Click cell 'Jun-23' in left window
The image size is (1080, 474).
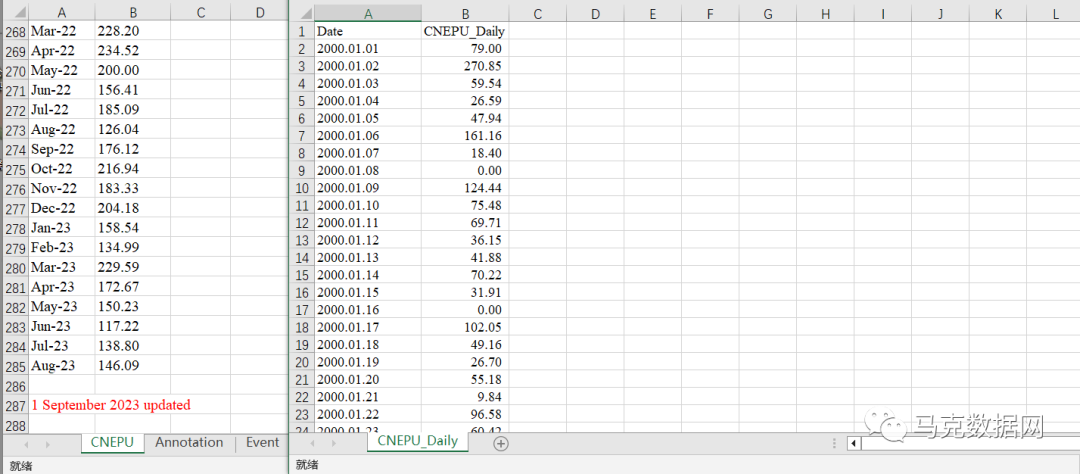(x=61, y=327)
